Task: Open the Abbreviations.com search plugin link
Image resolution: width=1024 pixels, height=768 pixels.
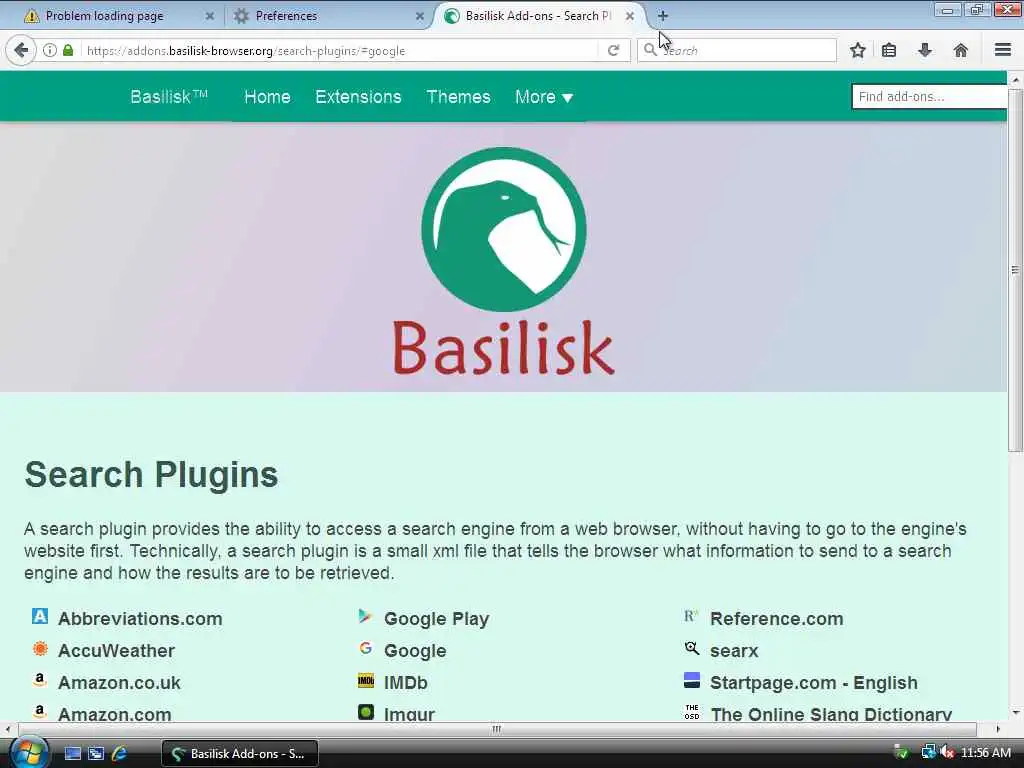Action: tap(140, 618)
